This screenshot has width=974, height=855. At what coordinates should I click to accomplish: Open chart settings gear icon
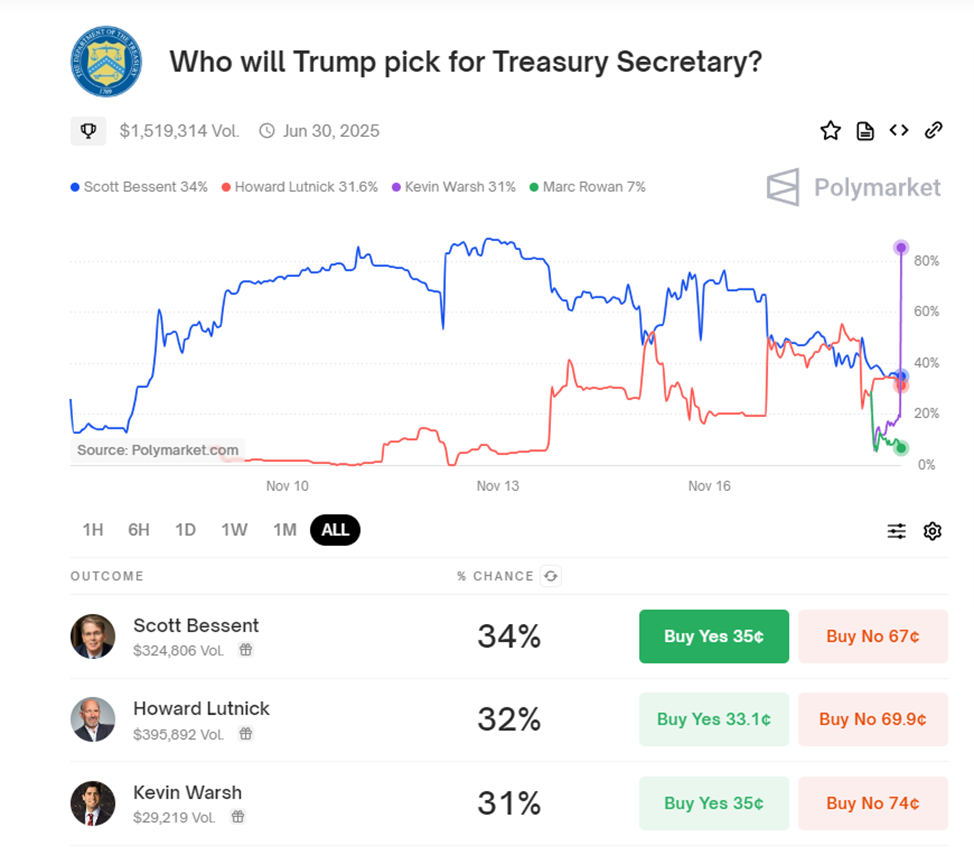(932, 531)
